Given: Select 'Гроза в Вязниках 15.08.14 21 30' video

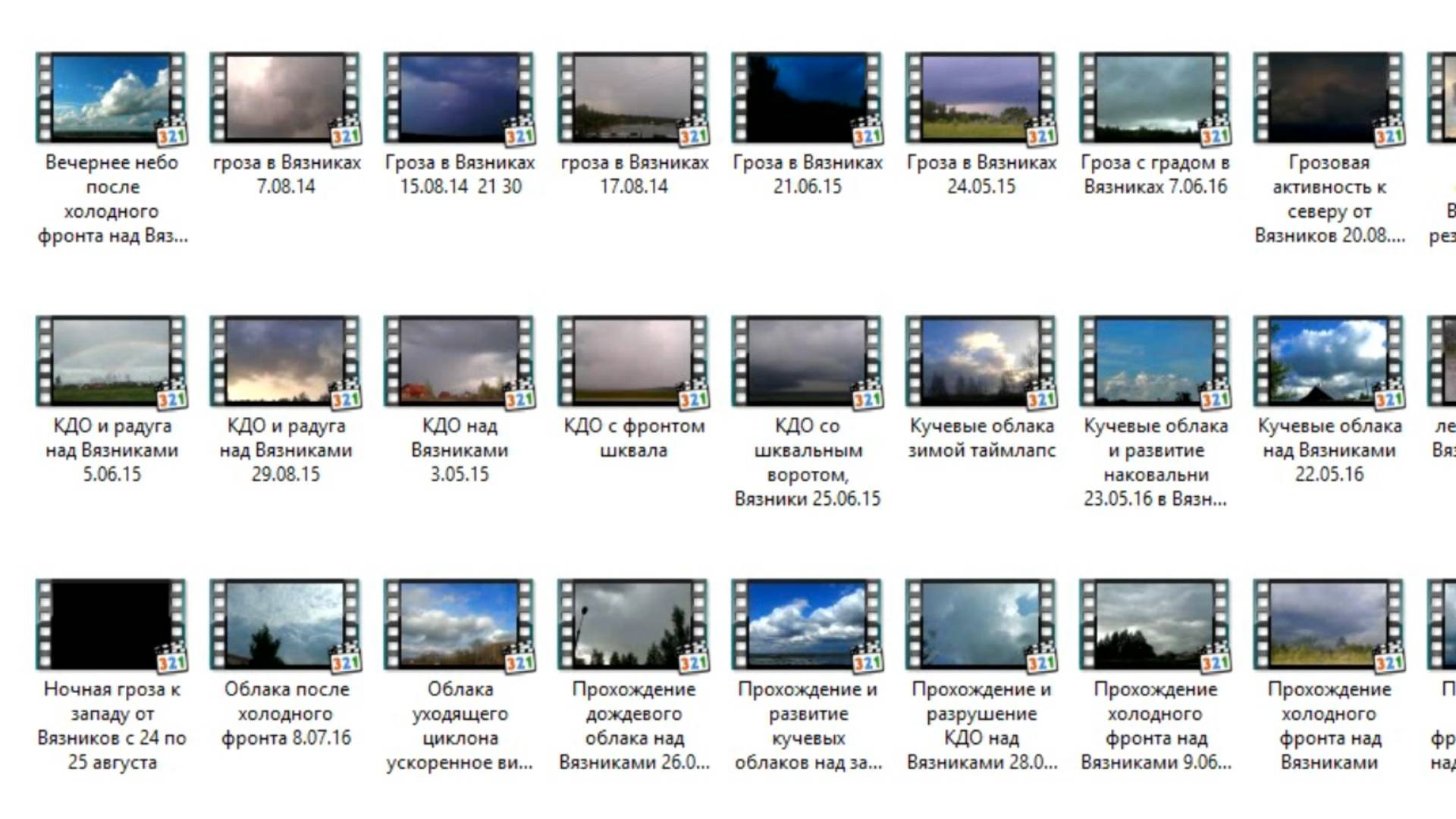Looking at the screenshot, I should click(x=459, y=98).
